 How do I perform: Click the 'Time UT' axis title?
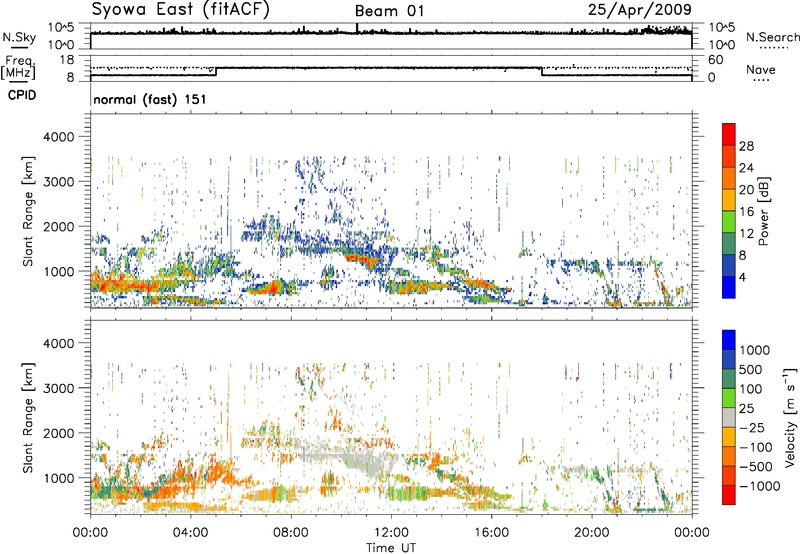tap(391, 548)
